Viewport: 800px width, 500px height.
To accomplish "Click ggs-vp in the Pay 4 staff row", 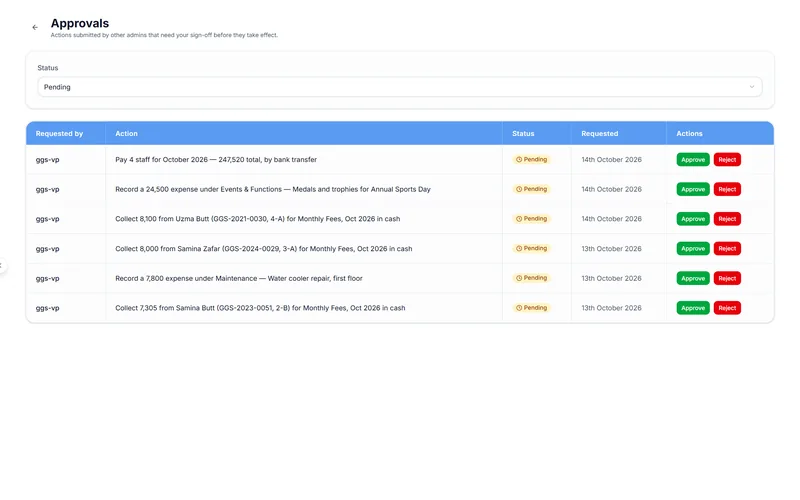I will point(47,160).
